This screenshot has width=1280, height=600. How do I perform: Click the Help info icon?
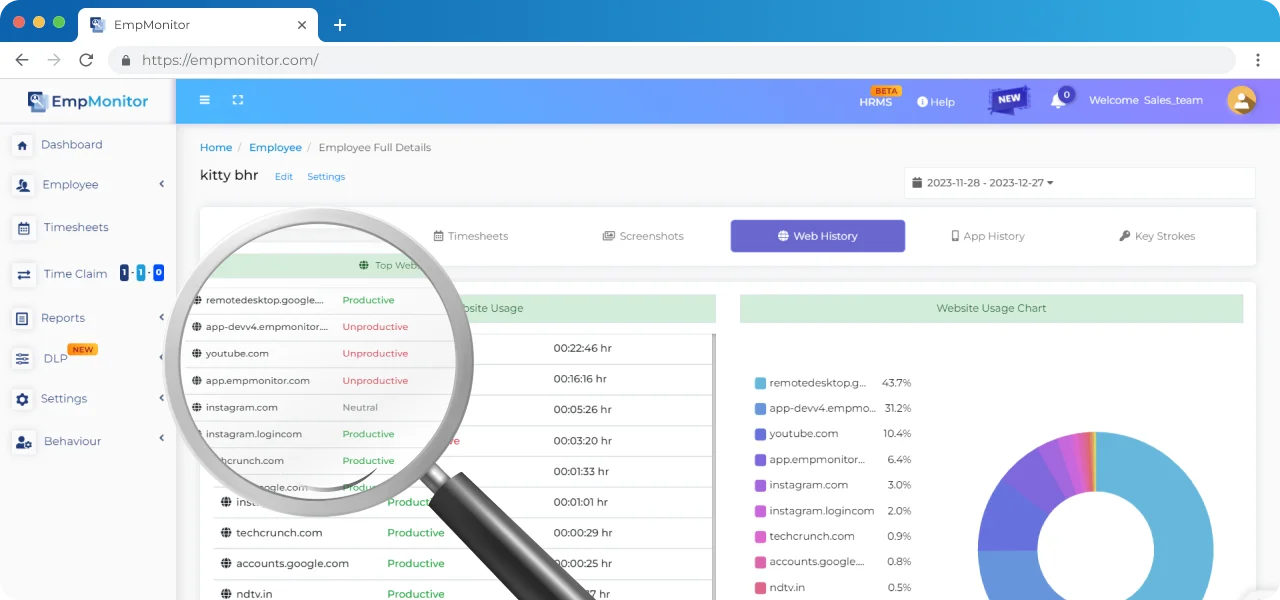[x=923, y=102]
